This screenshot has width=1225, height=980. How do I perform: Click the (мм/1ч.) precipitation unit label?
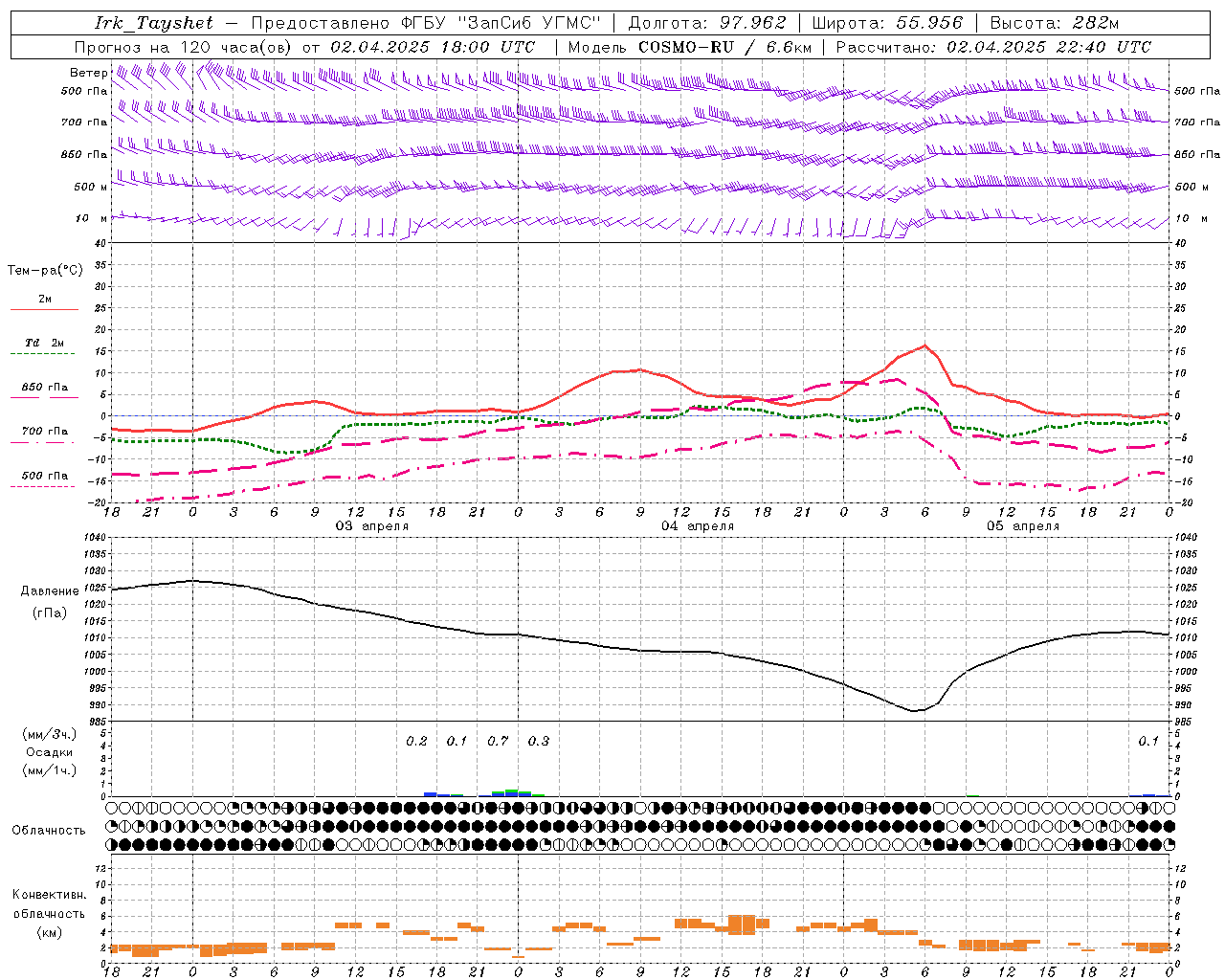point(49,770)
